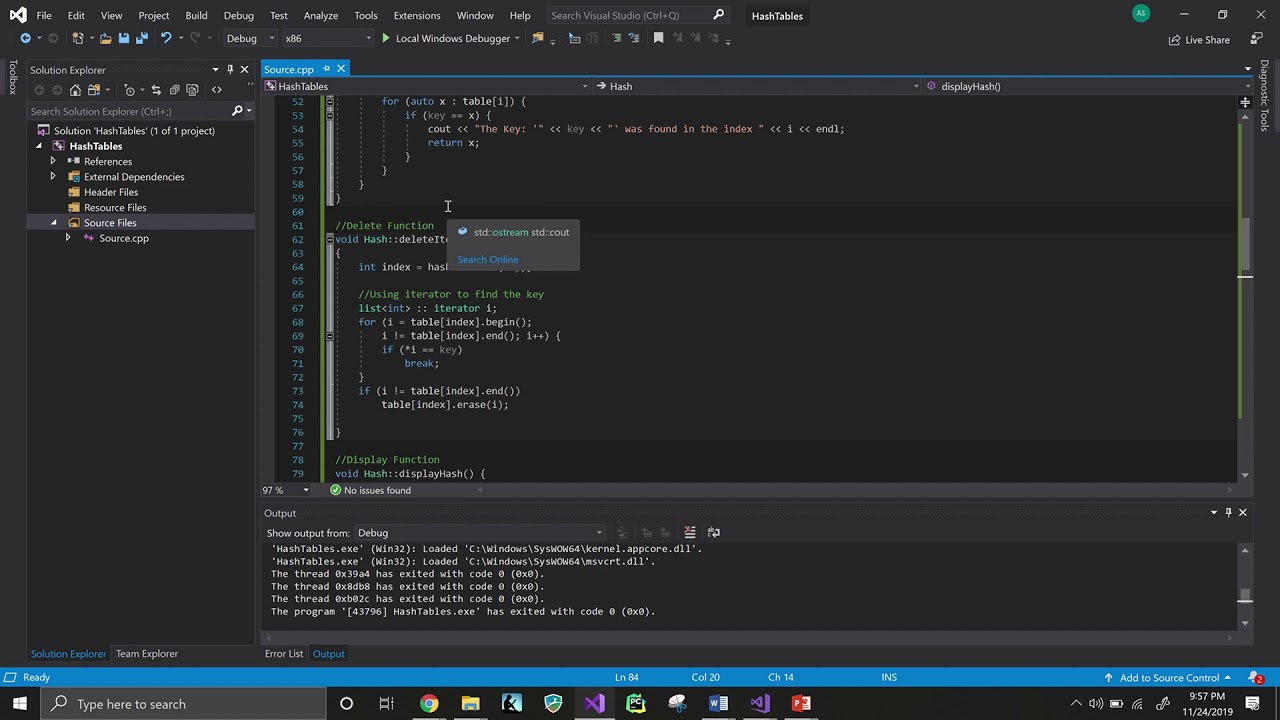Viewport: 1280px width, 720px height.
Task: Click the Pending Changes Filter clock icon
Action: tap(130, 90)
